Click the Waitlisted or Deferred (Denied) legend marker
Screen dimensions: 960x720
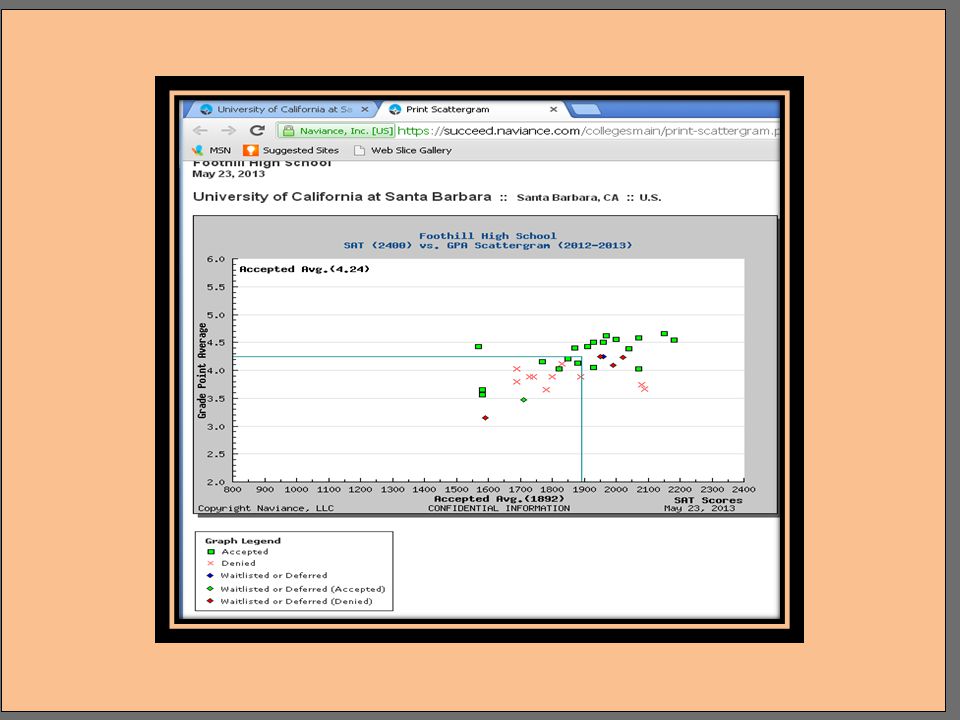[210, 601]
